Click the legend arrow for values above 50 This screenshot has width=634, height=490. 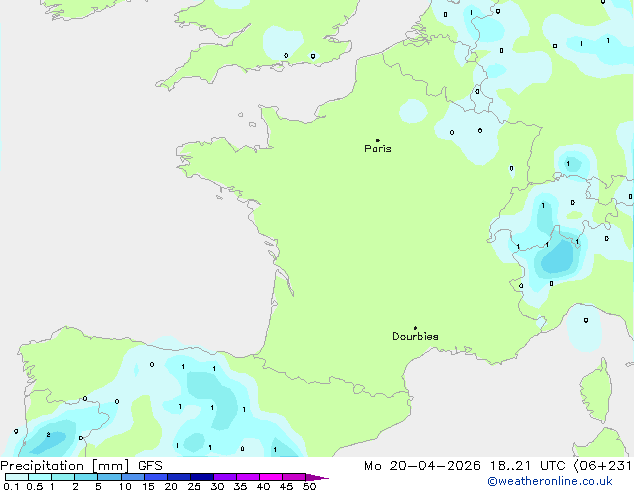pos(317,477)
